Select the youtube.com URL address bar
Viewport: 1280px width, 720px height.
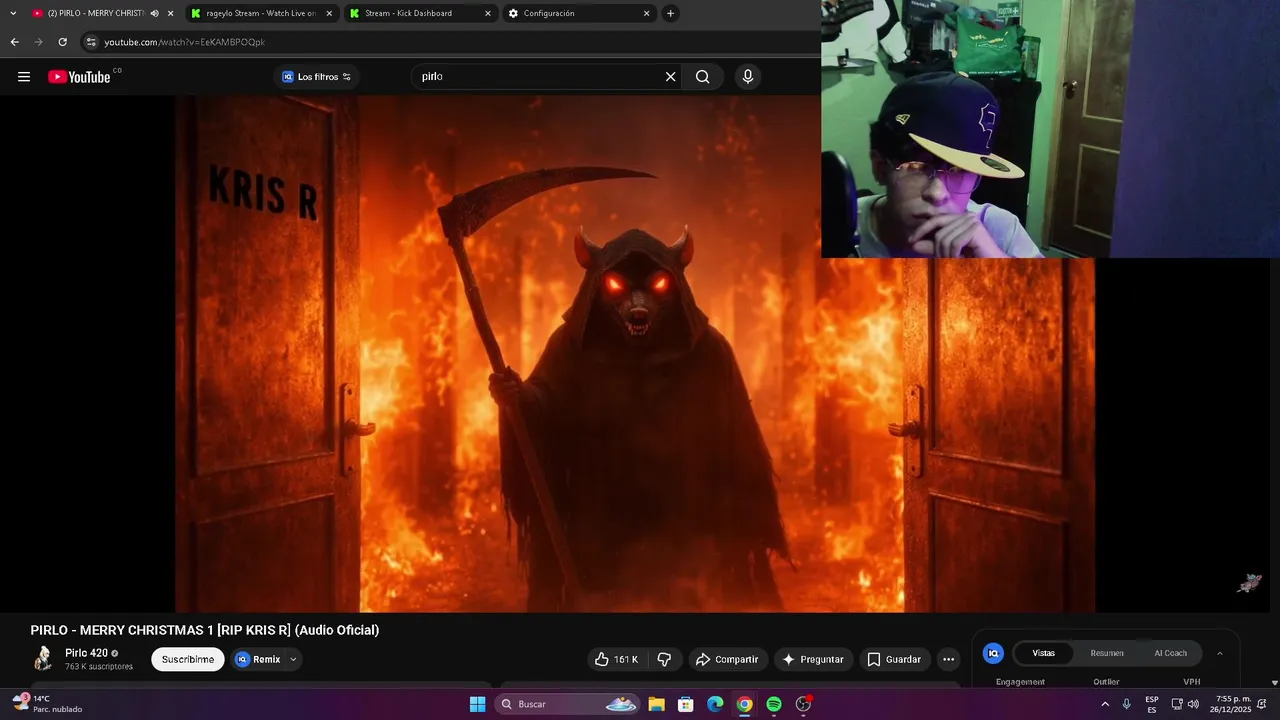tap(185, 42)
